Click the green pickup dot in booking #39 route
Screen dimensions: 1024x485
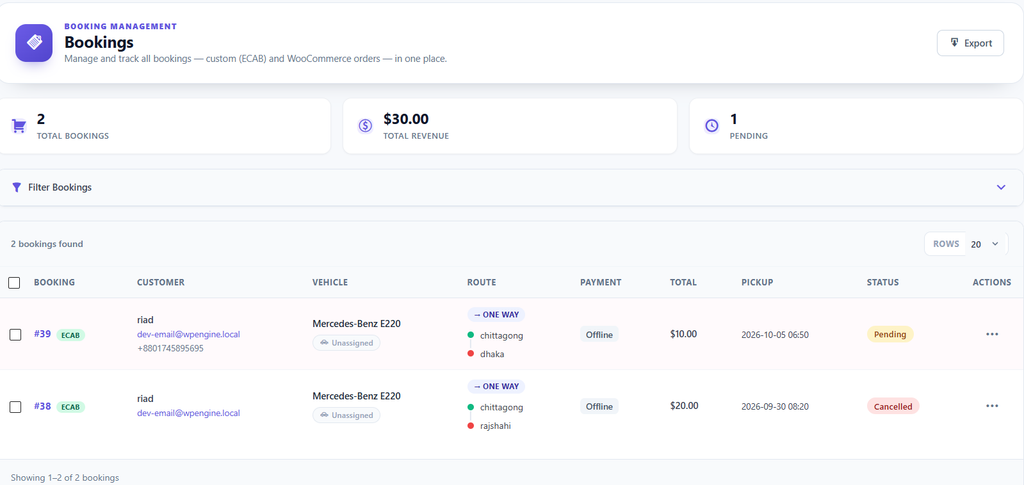point(470,336)
